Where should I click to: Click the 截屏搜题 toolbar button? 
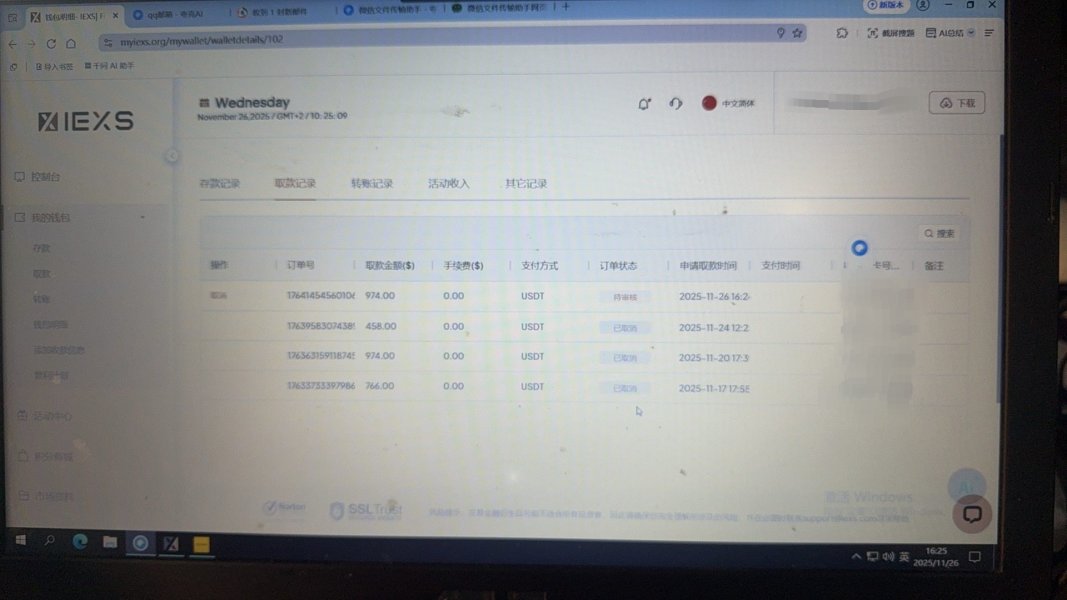[891, 33]
